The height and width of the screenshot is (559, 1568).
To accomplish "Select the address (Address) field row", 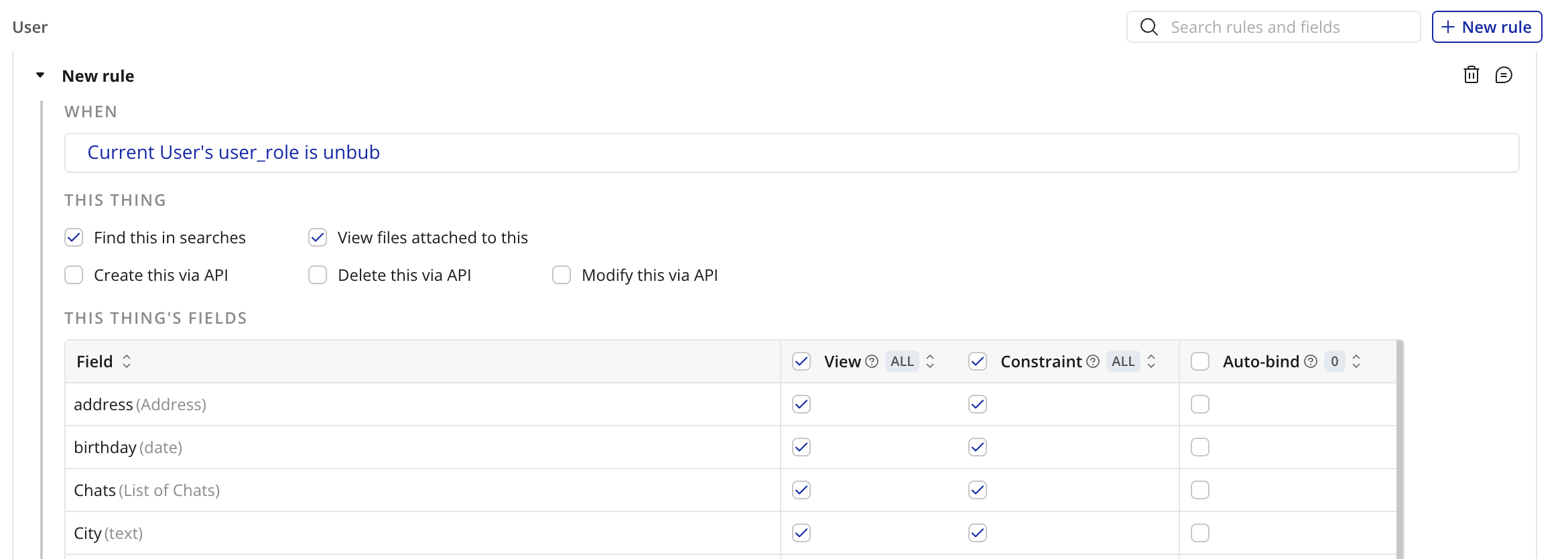I will pyautogui.click(x=730, y=404).
